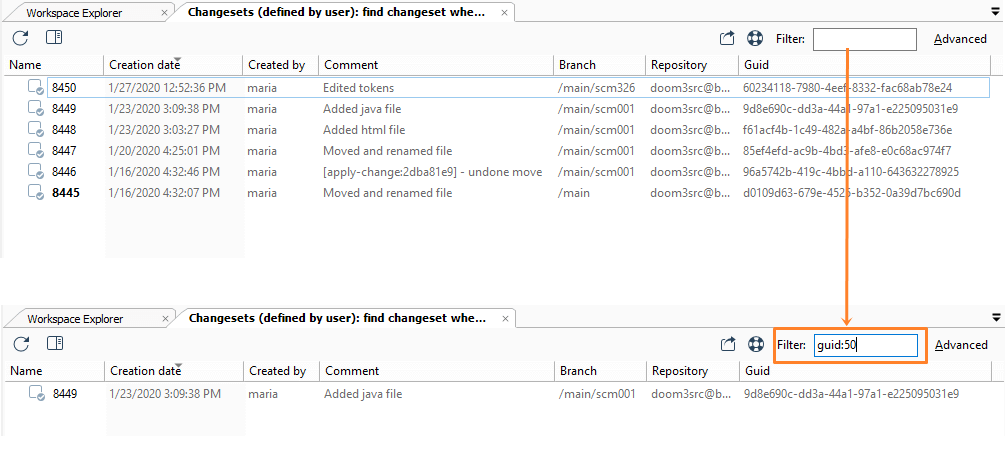Viewport: 1005px width, 456px height.
Task: Click date '1/16/2020 4:32:46 PM'
Action: tap(165, 172)
